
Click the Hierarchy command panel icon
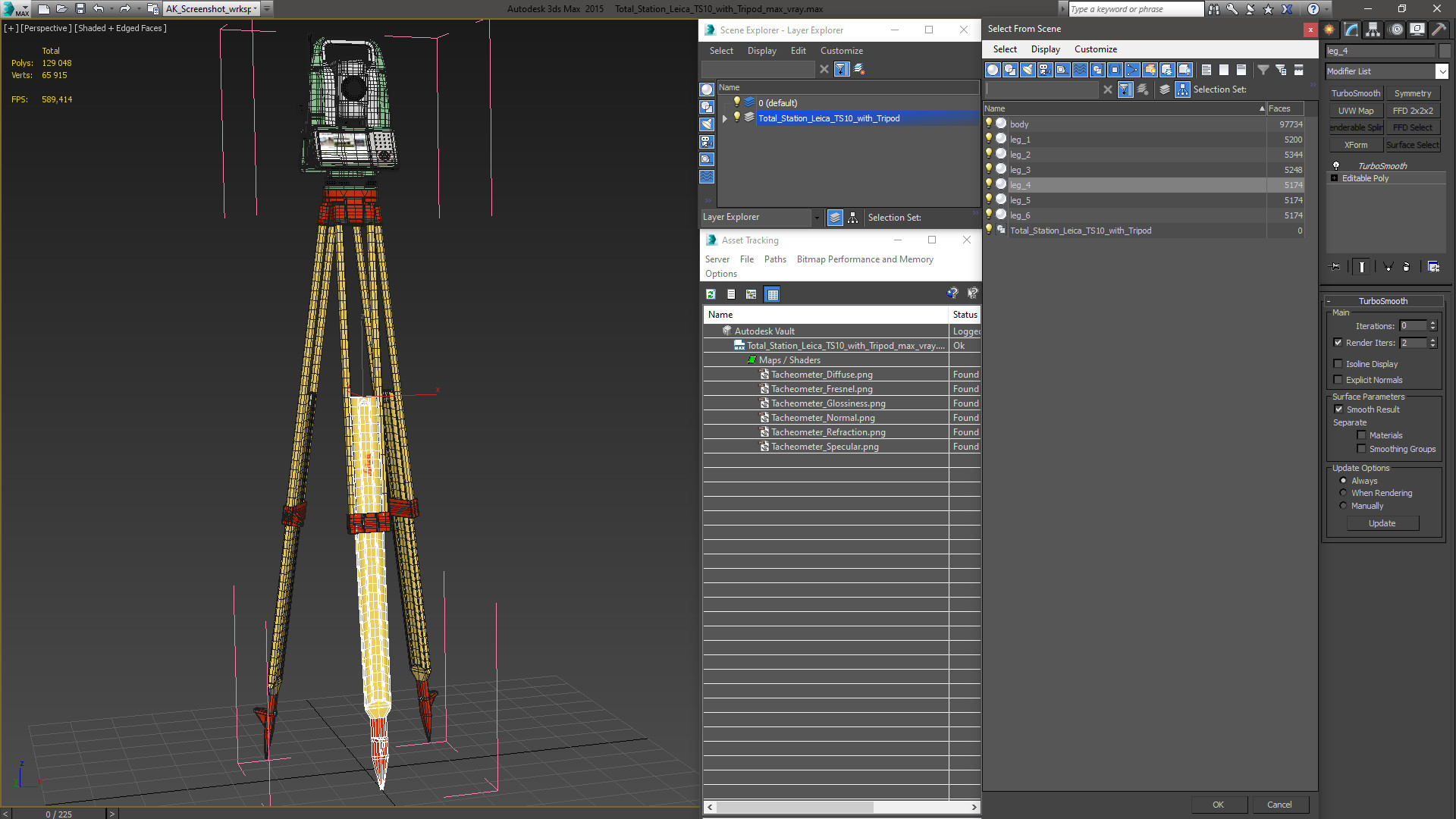pyautogui.click(x=1373, y=30)
